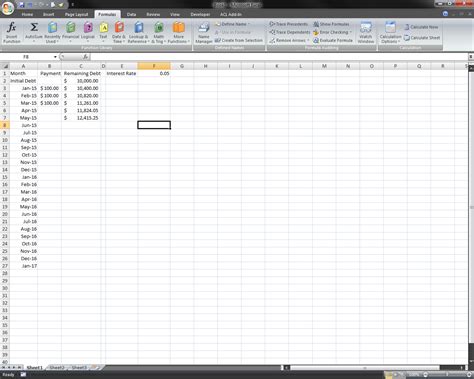Open the Calculation Options dropdown
Viewport: 474px width, 379px height.
tap(390, 33)
